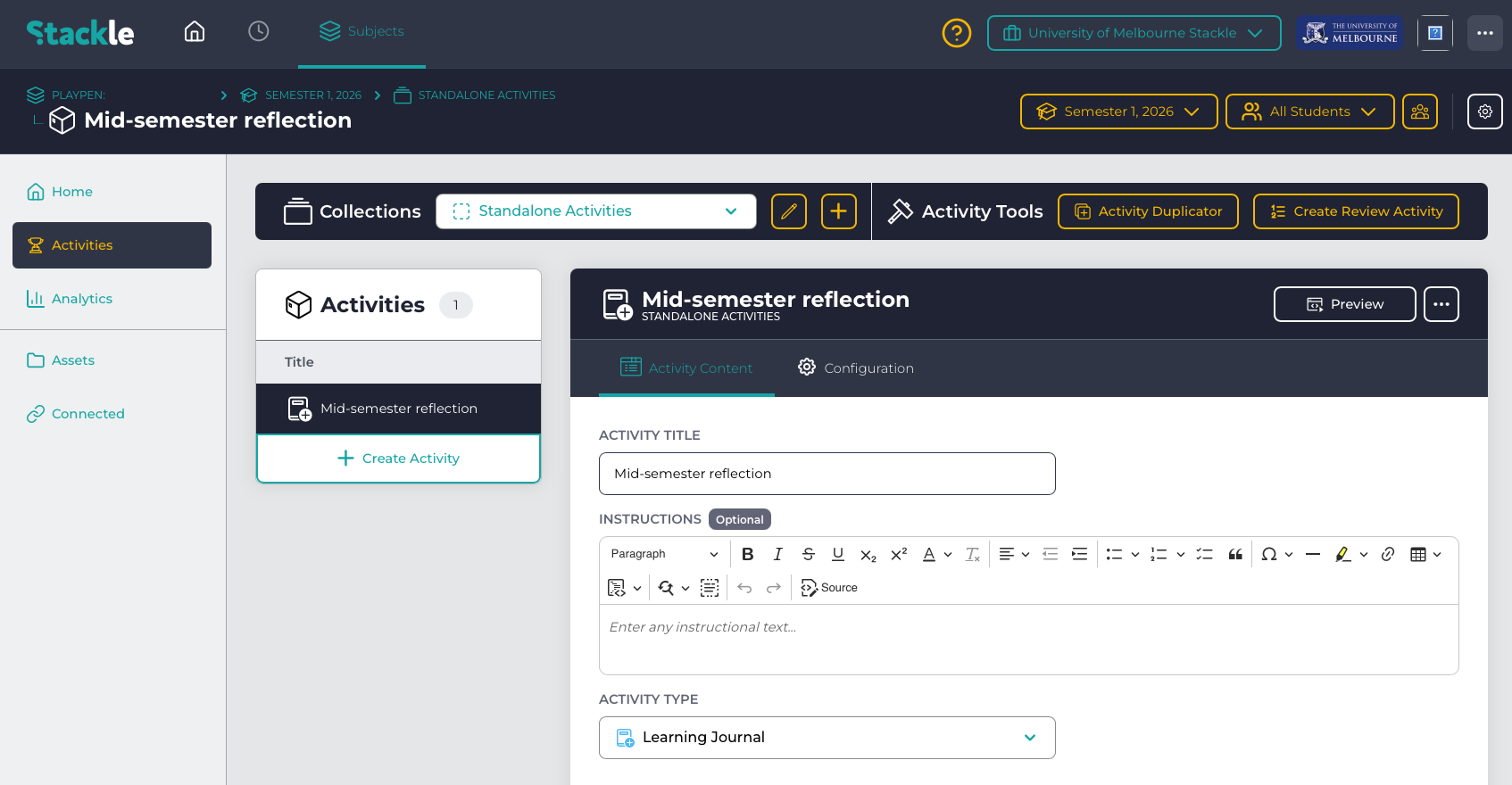Follow the STANDALONE ACTIVITIES breadcrumb

486,95
